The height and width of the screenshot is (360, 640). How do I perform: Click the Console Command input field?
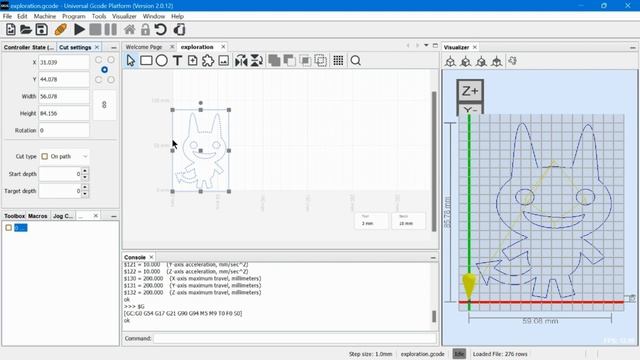point(295,338)
